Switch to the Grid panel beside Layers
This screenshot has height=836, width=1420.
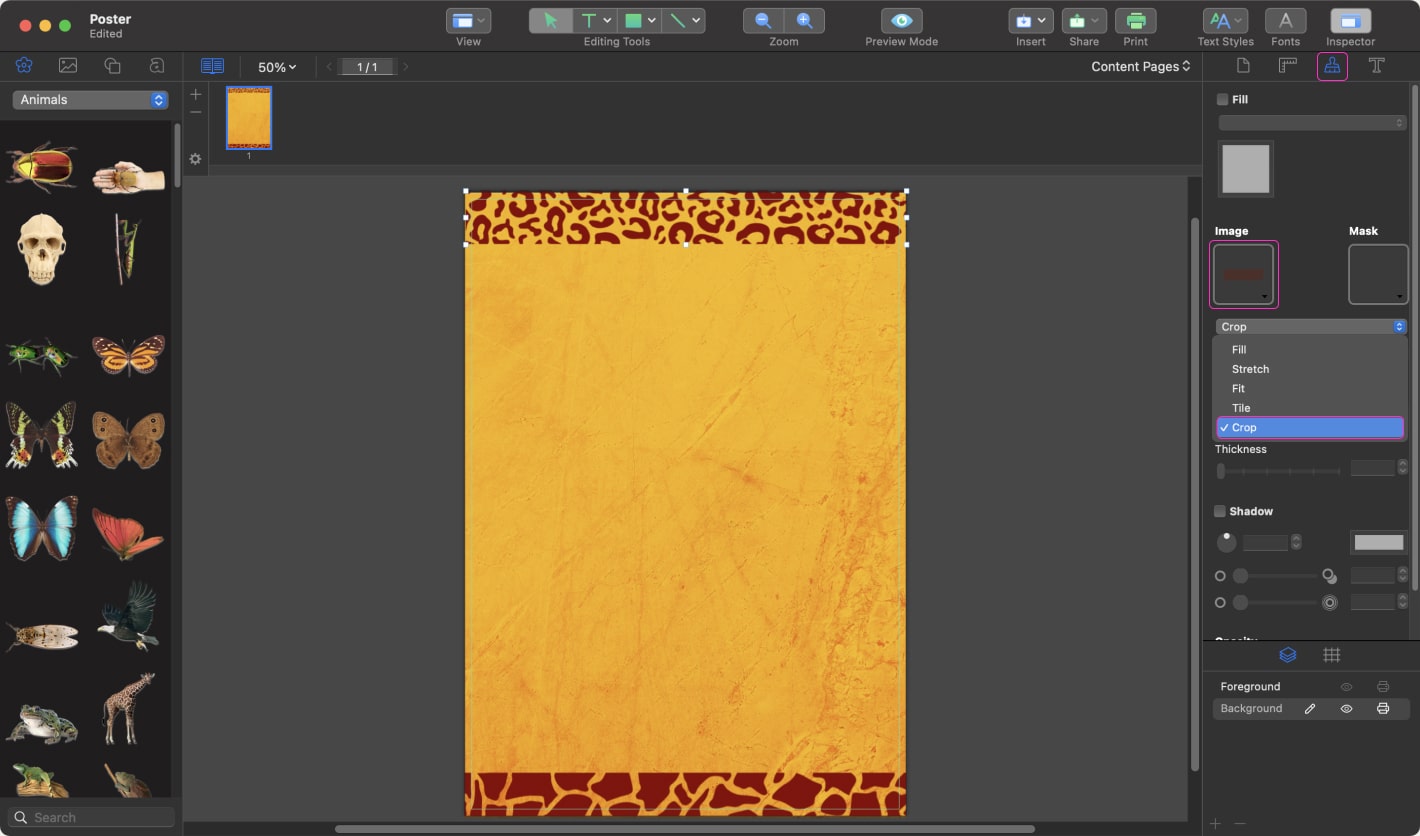click(x=1332, y=655)
